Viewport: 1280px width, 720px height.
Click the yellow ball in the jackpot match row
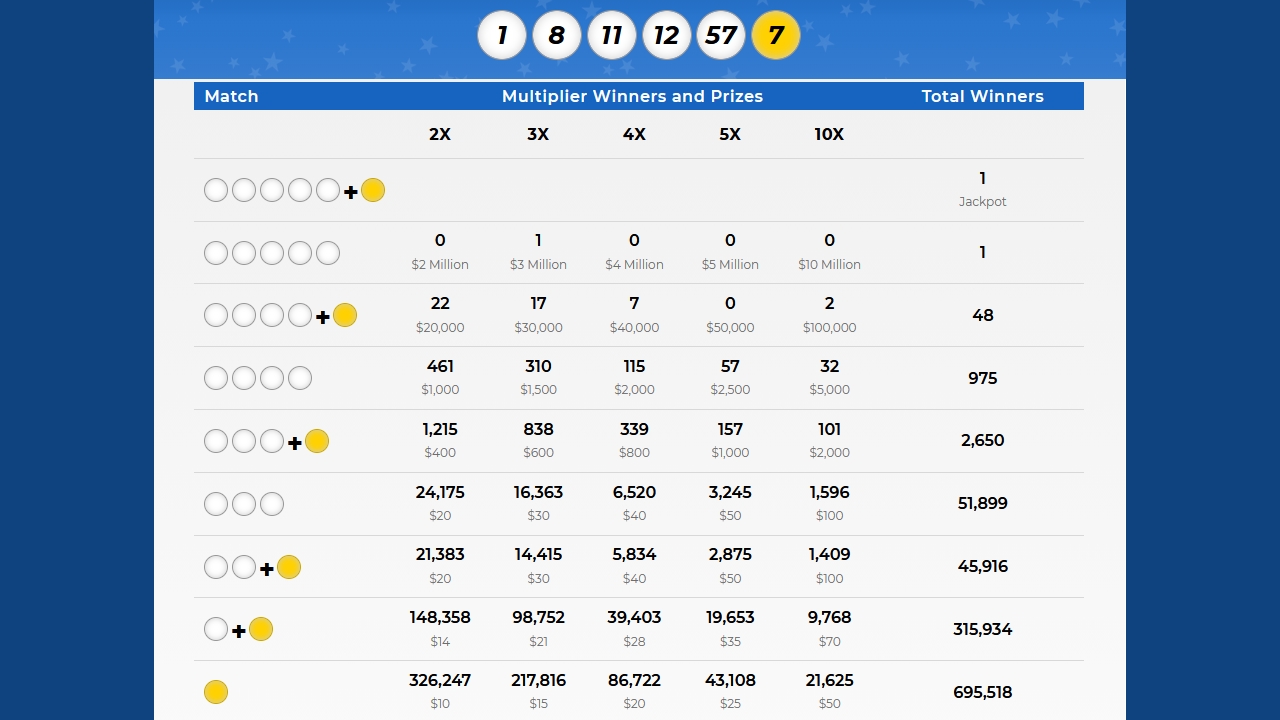pos(373,190)
